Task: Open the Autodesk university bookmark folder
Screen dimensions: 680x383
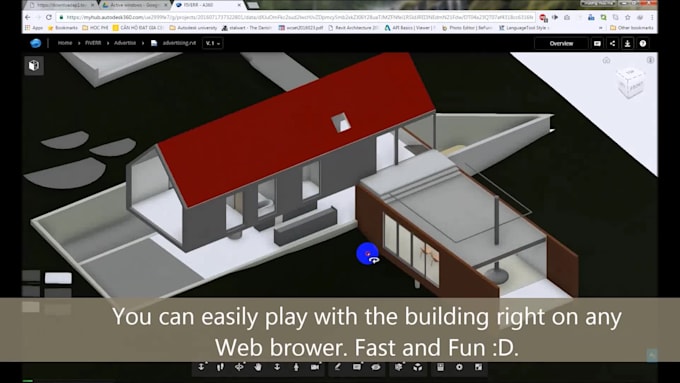Action: (x=193, y=28)
